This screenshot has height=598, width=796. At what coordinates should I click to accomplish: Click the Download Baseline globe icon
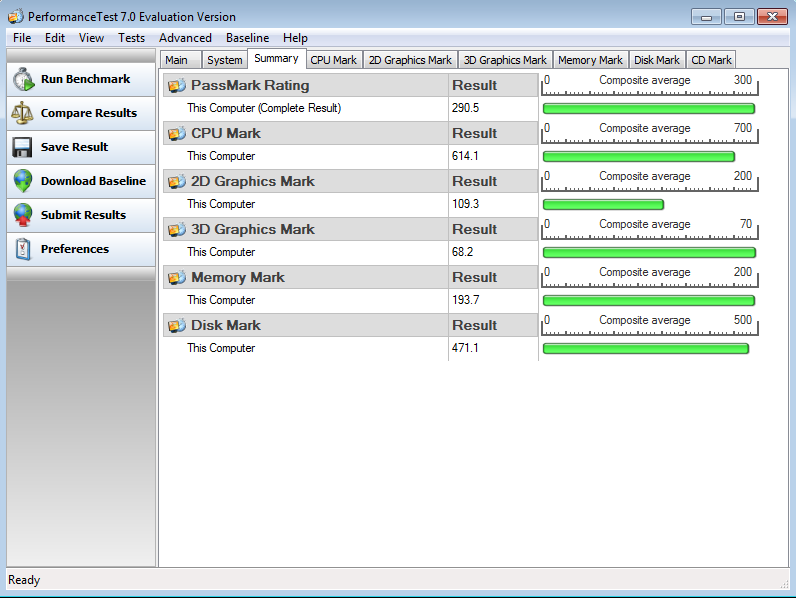pyautogui.click(x=23, y=181)
